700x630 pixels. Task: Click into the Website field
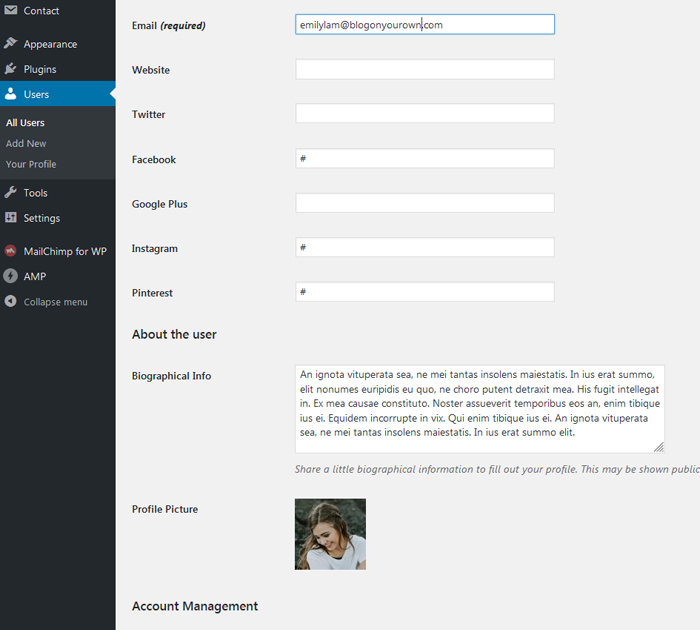click(425, 69)
